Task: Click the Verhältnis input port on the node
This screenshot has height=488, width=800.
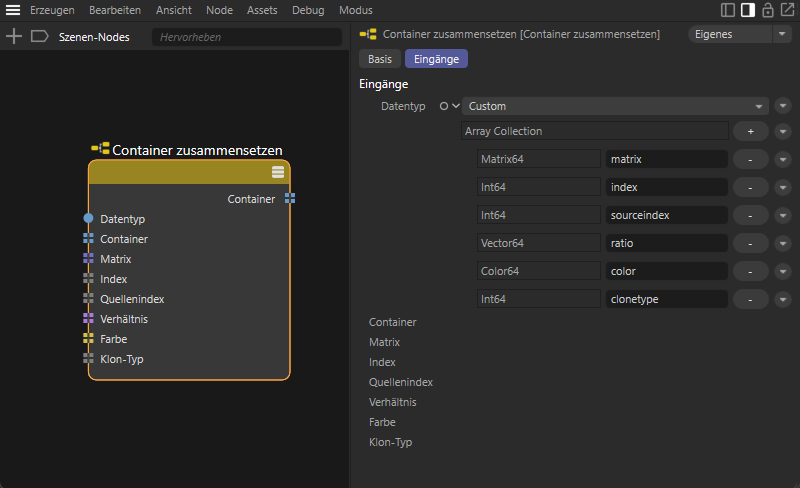Action: (x=89, y=318)
